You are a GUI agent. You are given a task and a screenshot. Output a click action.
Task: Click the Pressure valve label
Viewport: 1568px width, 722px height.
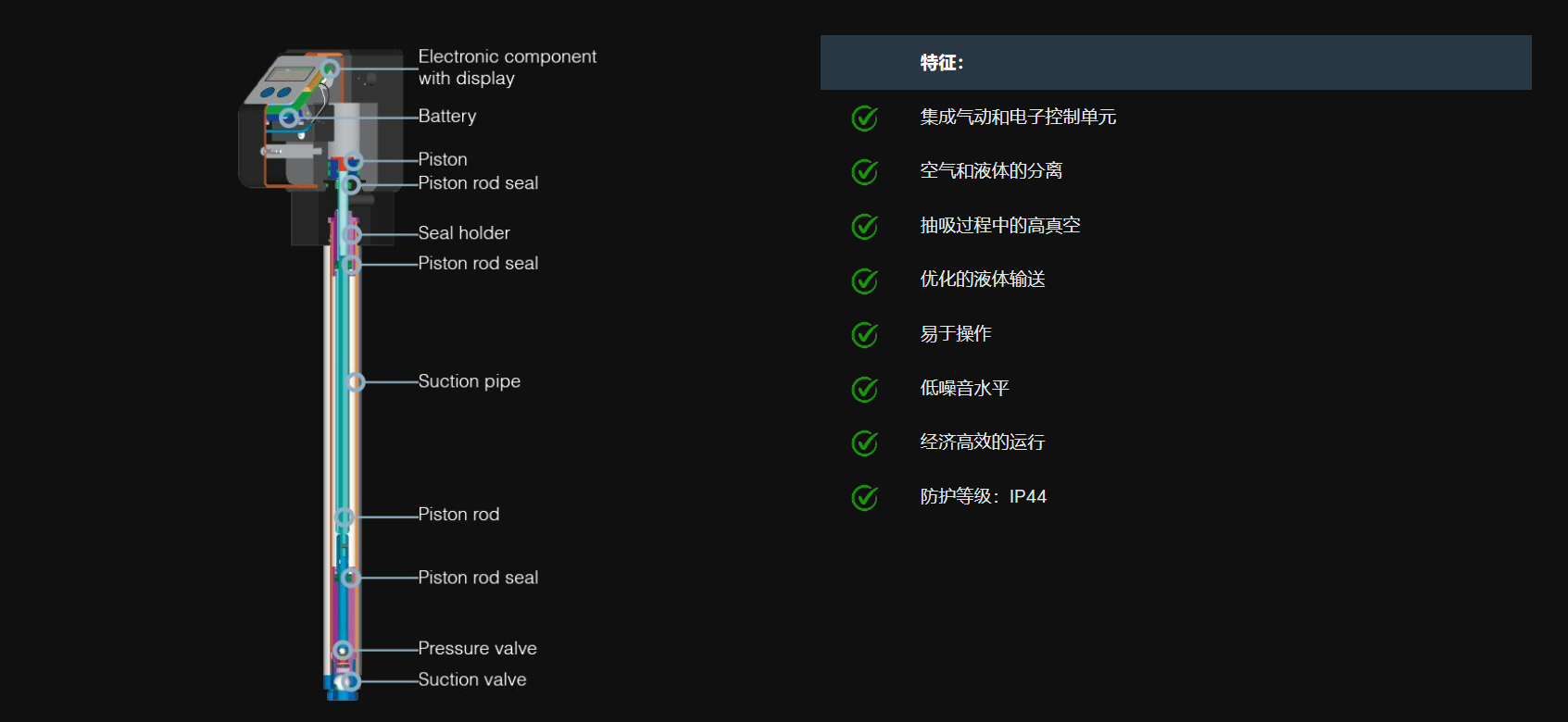pyautogui.click(x=478, y=649)
